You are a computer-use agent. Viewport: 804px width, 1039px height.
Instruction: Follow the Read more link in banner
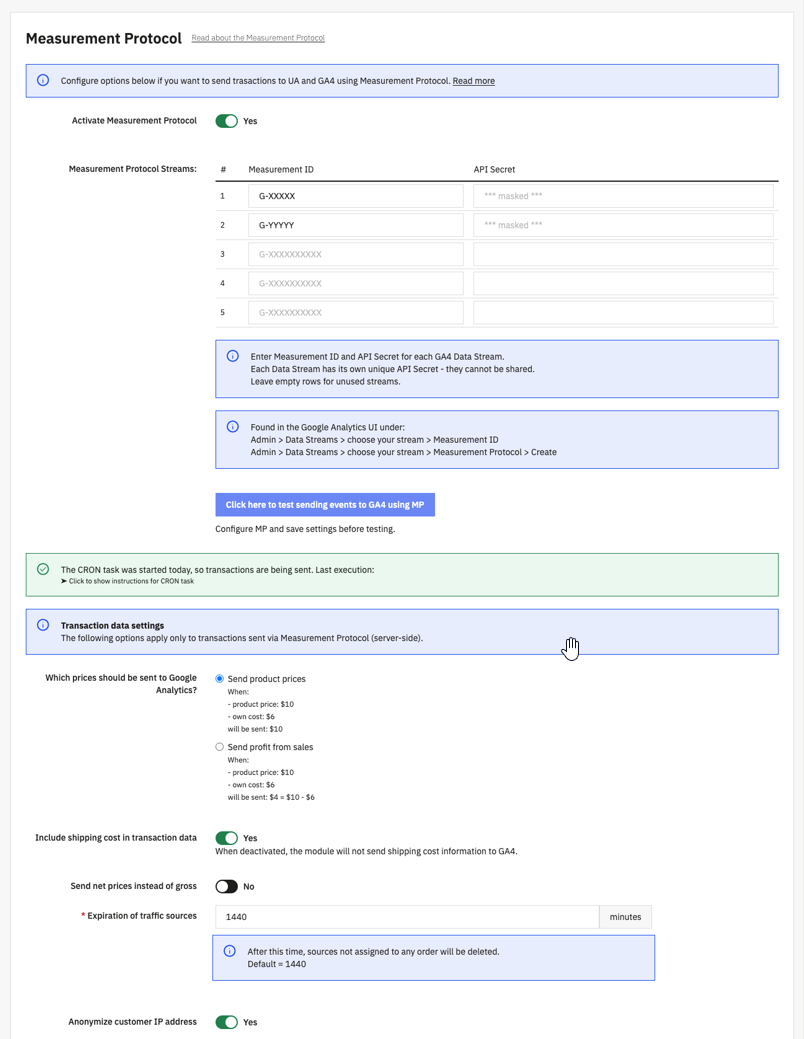pos(473,81)
